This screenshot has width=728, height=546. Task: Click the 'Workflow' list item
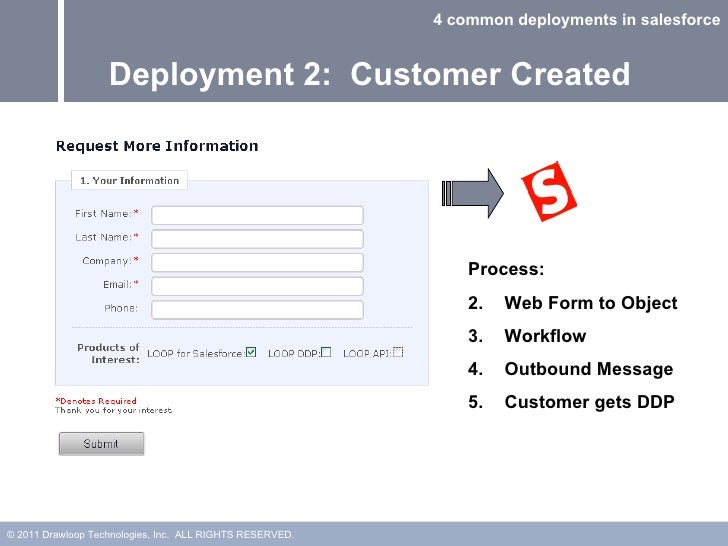[x=545, y=336]
